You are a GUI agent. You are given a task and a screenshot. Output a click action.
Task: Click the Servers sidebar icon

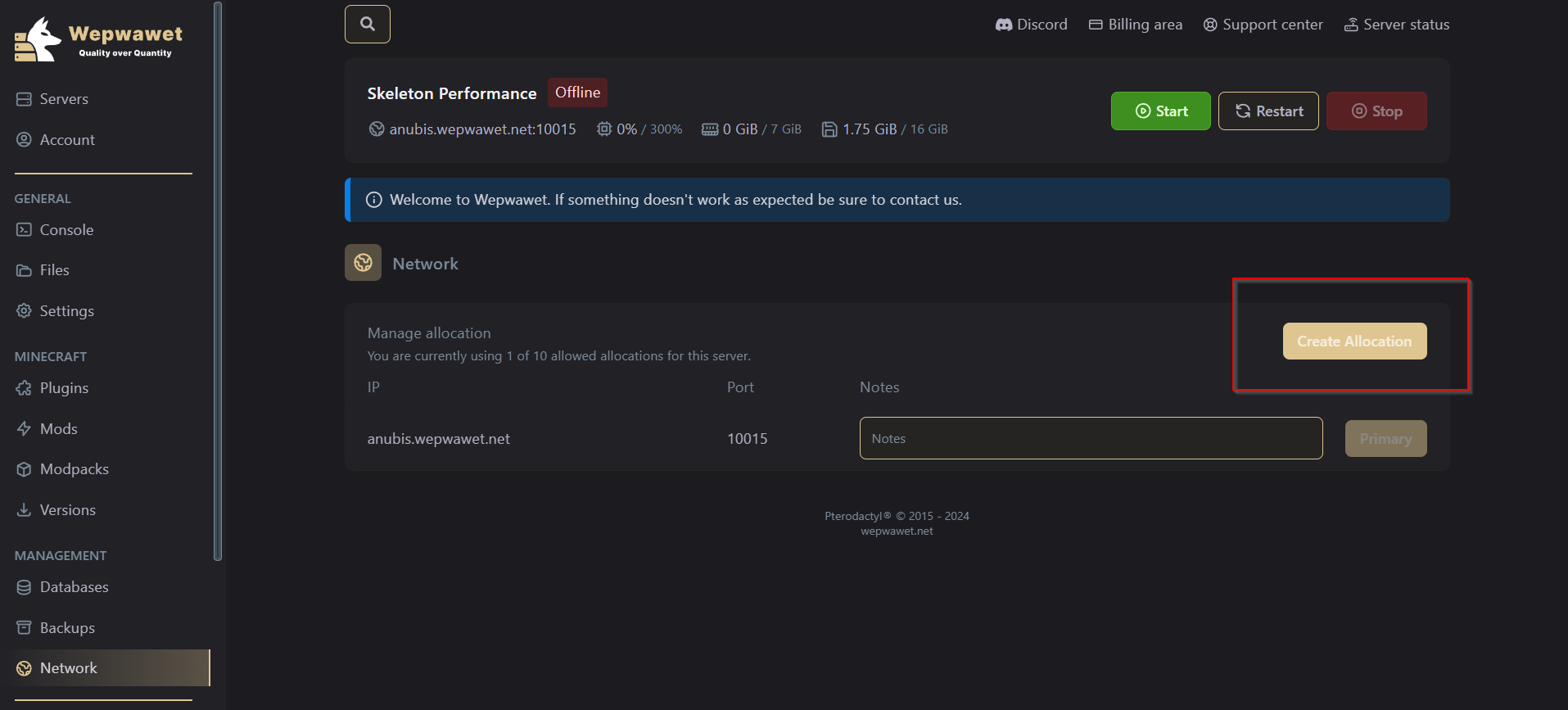point(24,99)
